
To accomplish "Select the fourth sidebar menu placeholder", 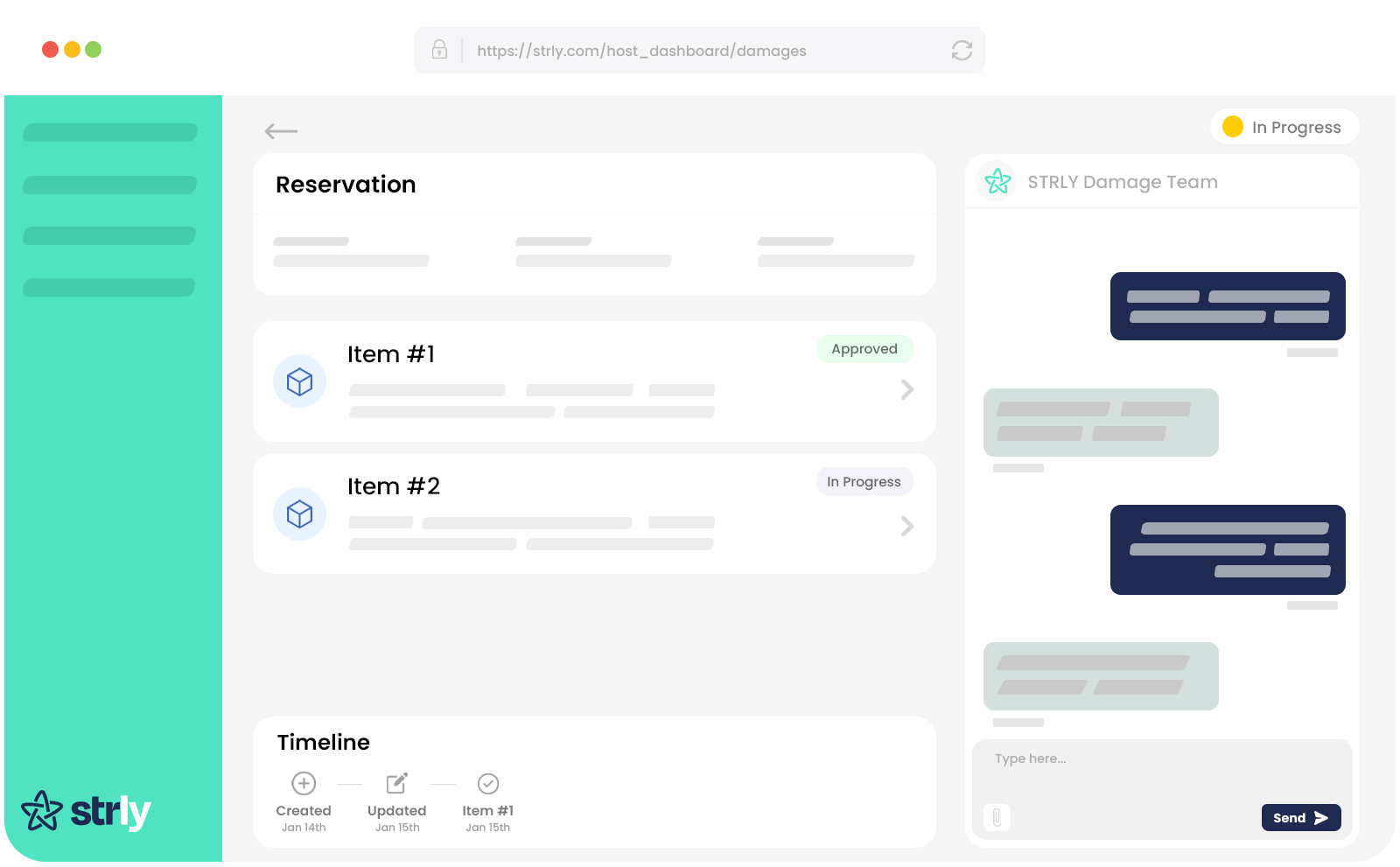I will point(108,287).
